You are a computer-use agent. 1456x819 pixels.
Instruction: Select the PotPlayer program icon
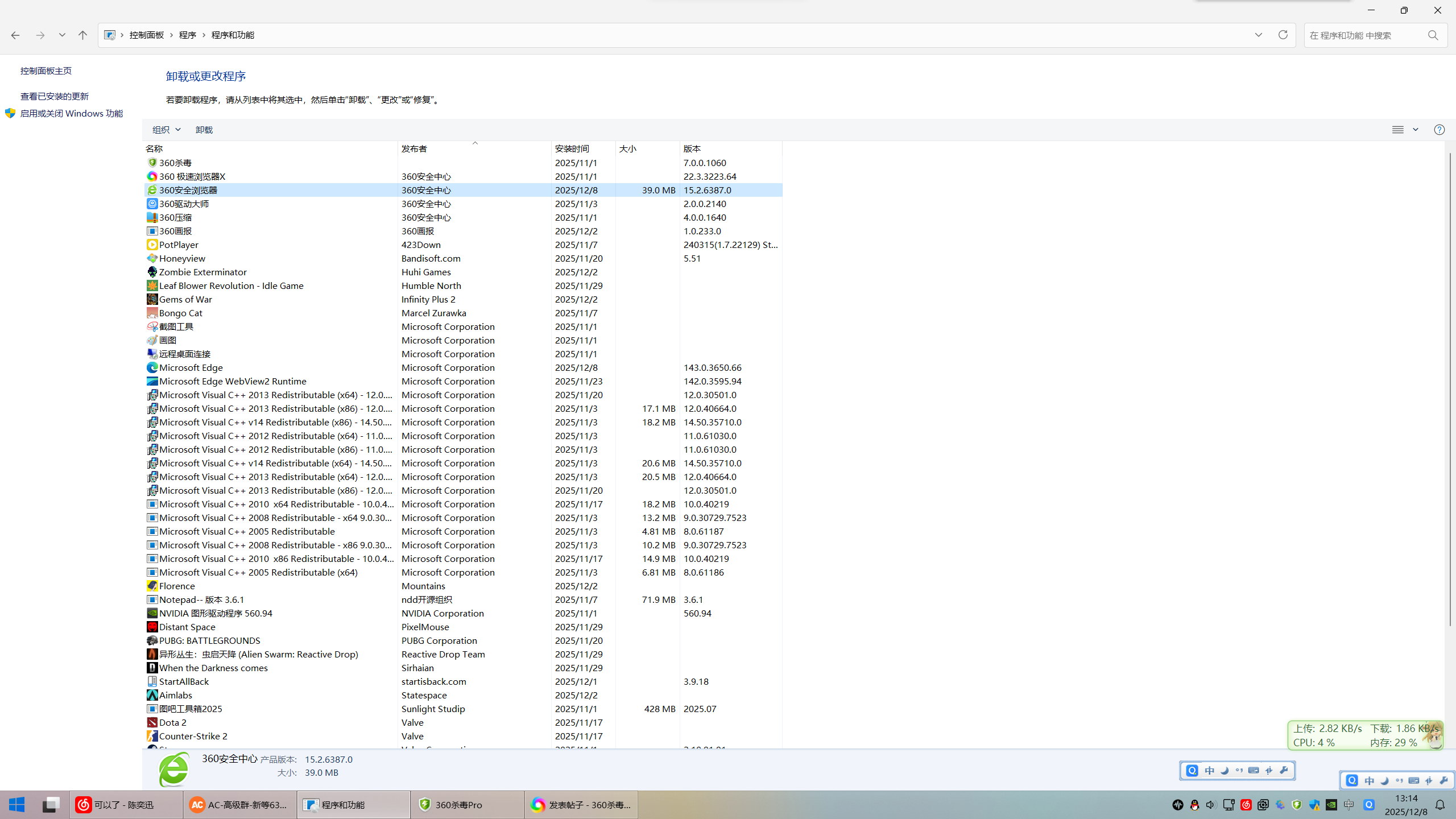[152, 245]
